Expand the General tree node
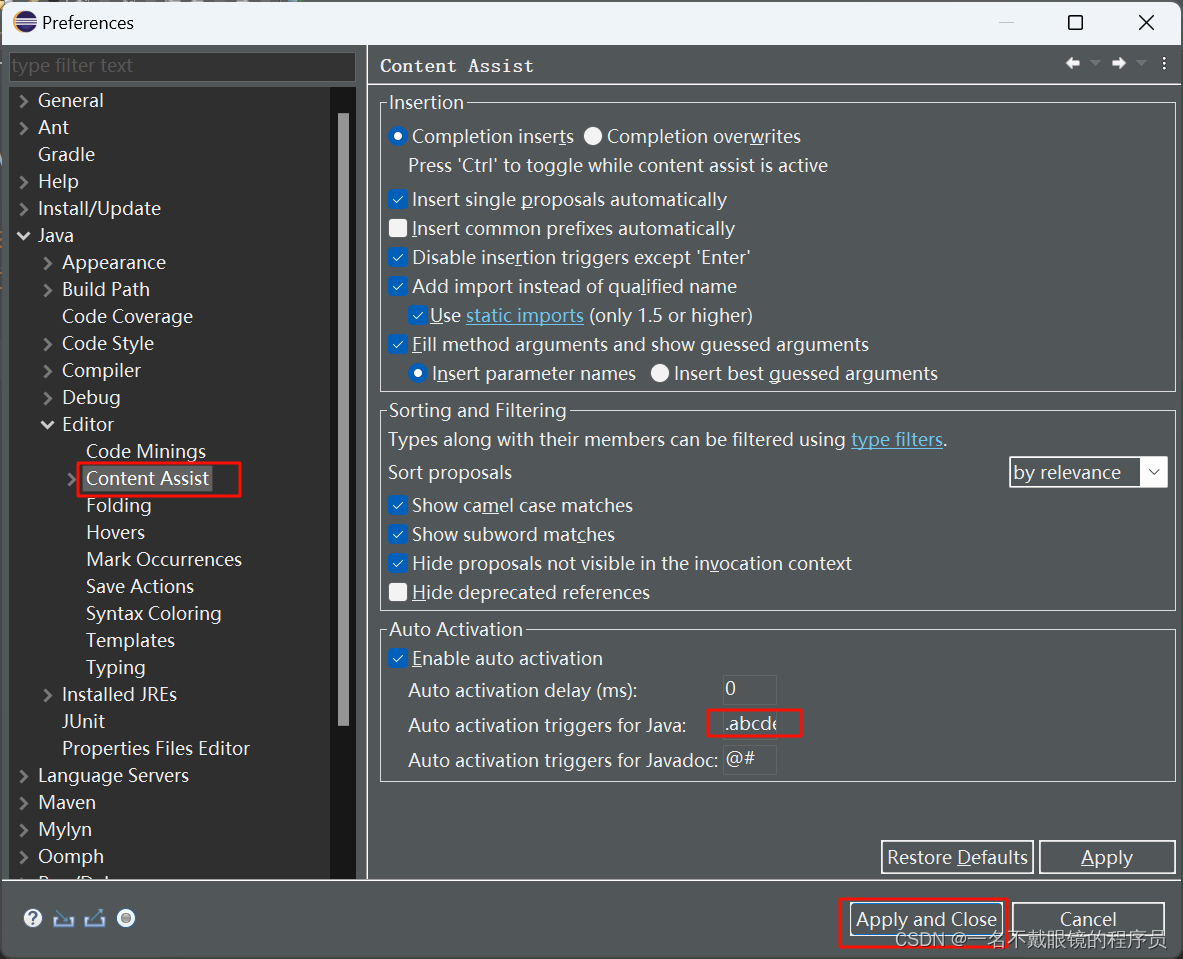Image resolution: width=1183 pixels, height=959 pixels. coord(24,100)
